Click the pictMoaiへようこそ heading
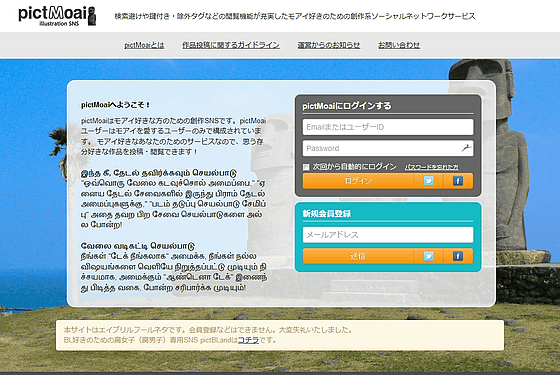This screenshot has height=375, width=560. [115, 105]
